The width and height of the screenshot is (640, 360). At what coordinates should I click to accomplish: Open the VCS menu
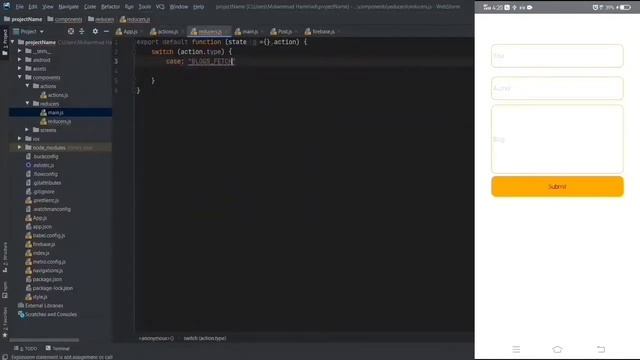160,7
